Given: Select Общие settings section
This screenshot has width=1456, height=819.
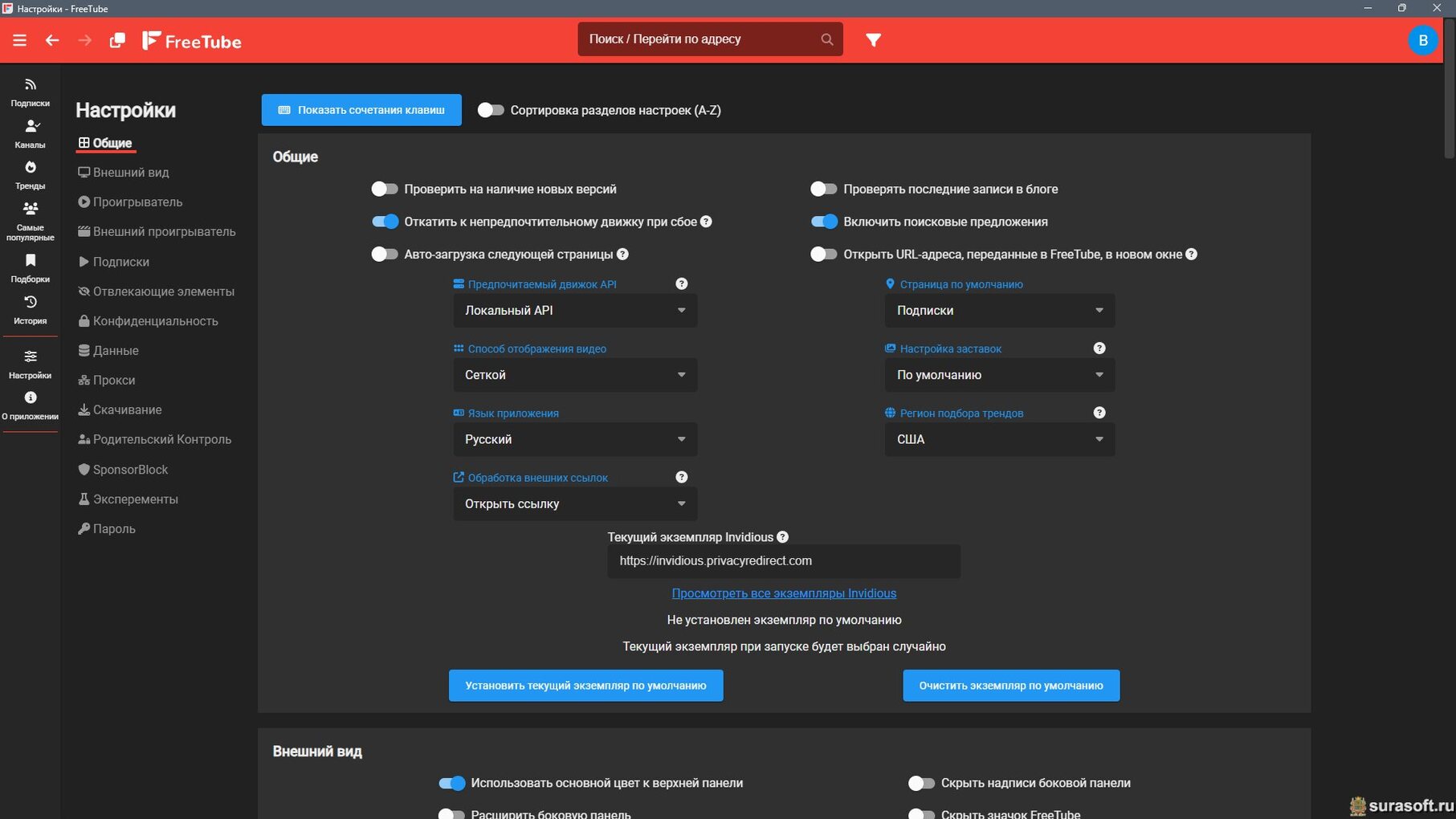Looking at the screenshot, I should [x=105, y=143].
